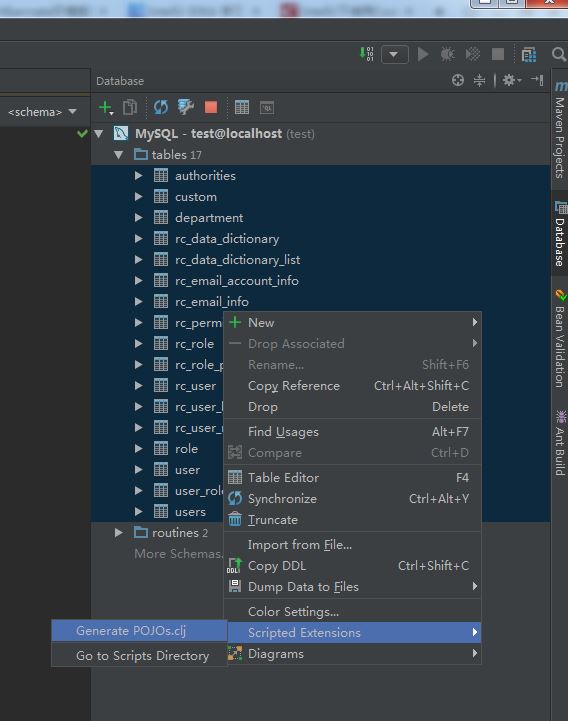
Task: Click the search magnifier in top toolbar
Action: (558, 55)
